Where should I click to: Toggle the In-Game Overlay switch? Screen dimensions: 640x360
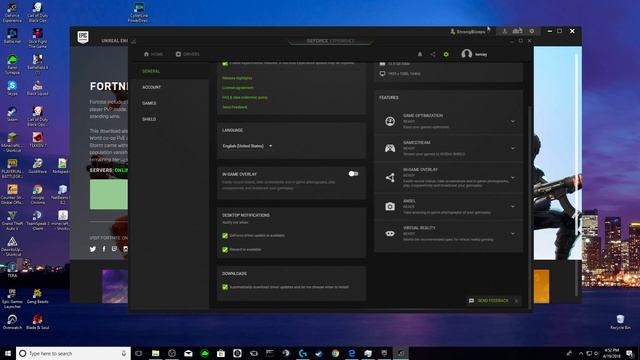coord(353,174)
